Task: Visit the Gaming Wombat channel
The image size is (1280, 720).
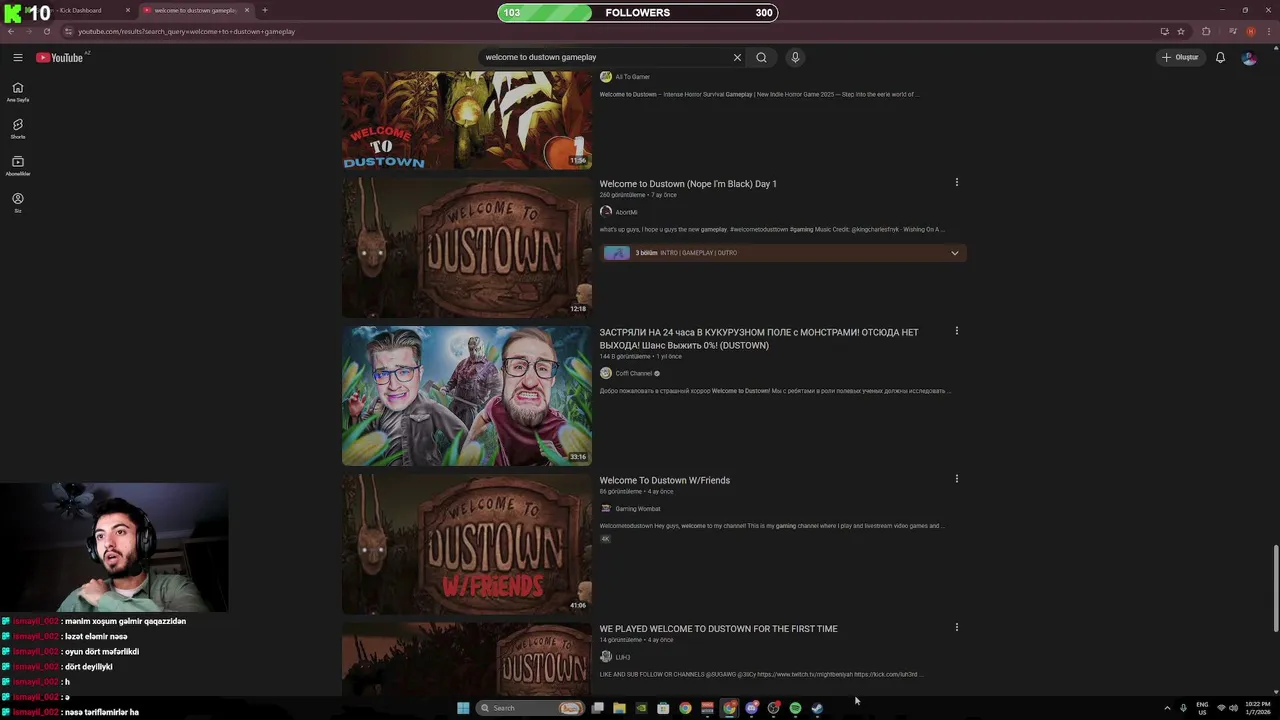Action: 638,509
